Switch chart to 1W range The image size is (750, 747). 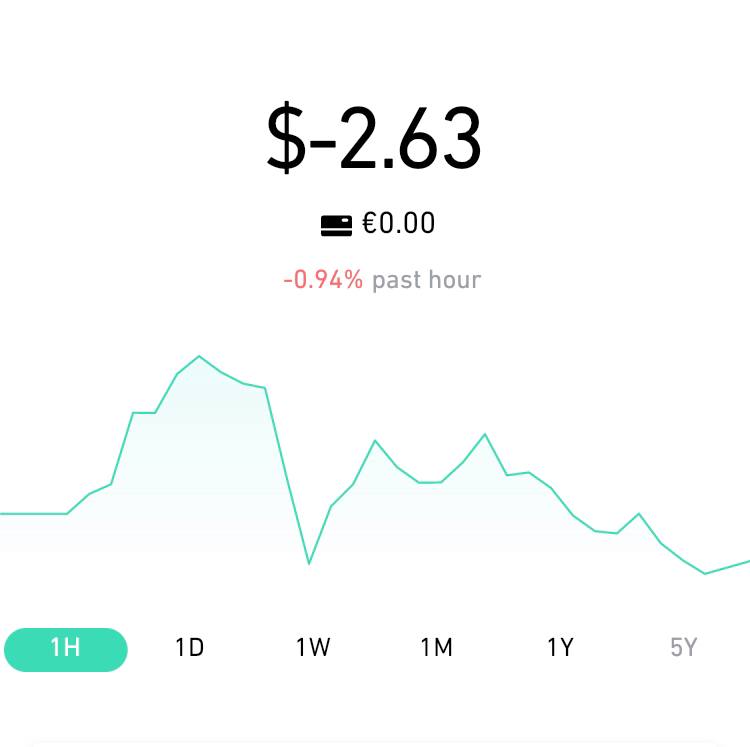(313, 648)
